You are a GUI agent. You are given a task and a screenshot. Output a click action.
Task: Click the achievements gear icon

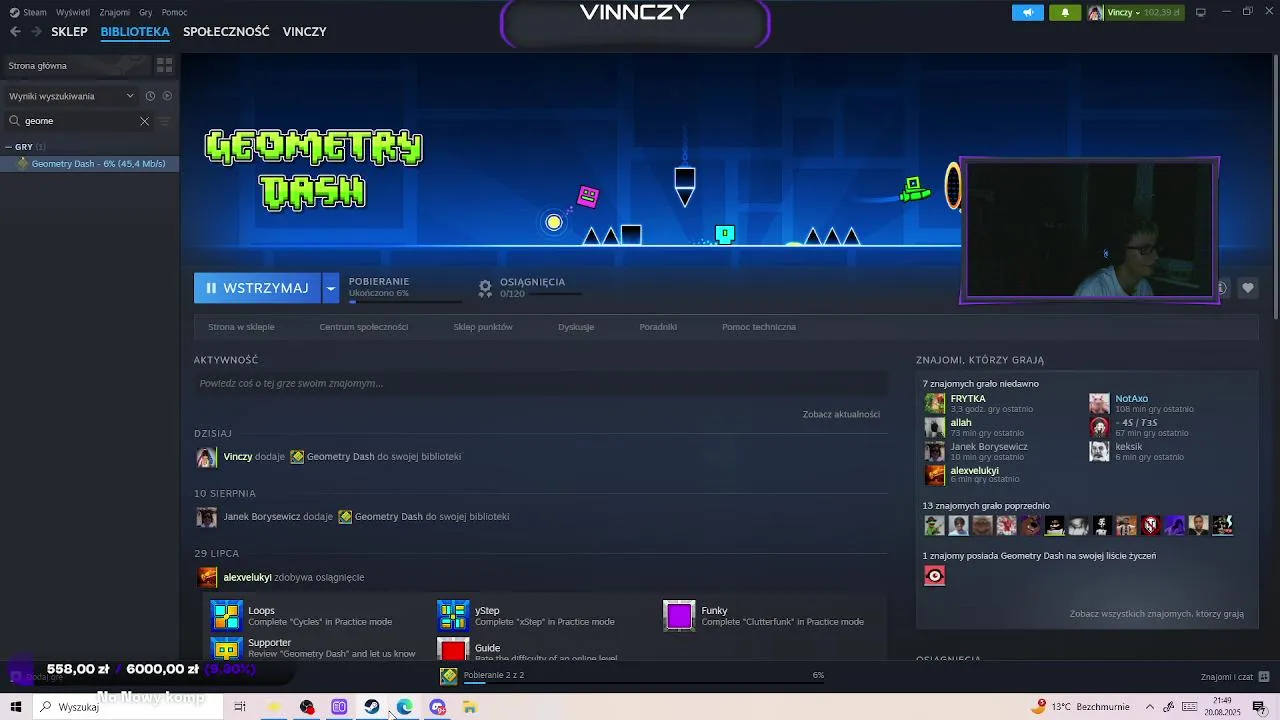pyautogui.click(x=485, y=288)
